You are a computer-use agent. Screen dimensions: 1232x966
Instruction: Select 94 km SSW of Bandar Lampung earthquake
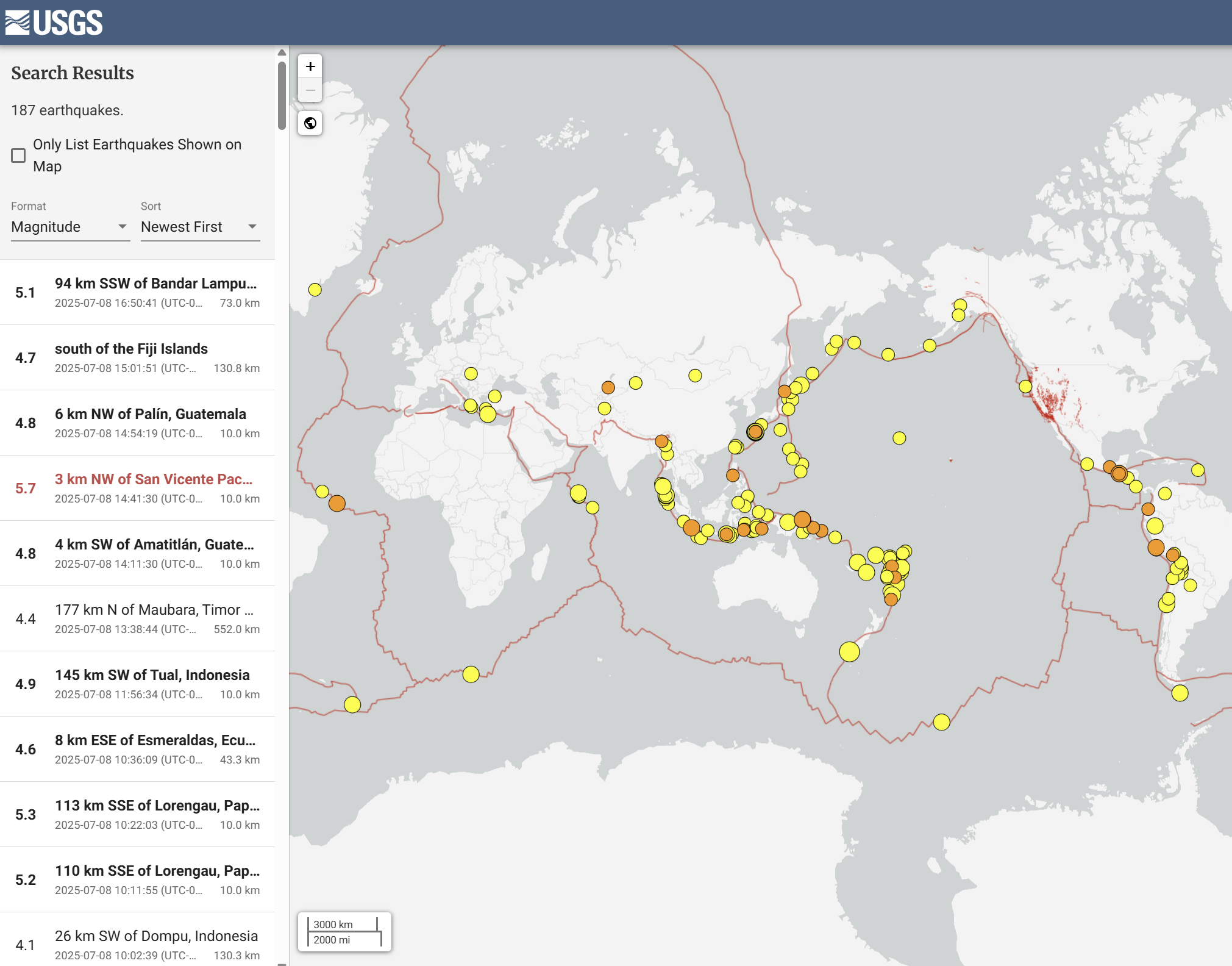point(137,293)
